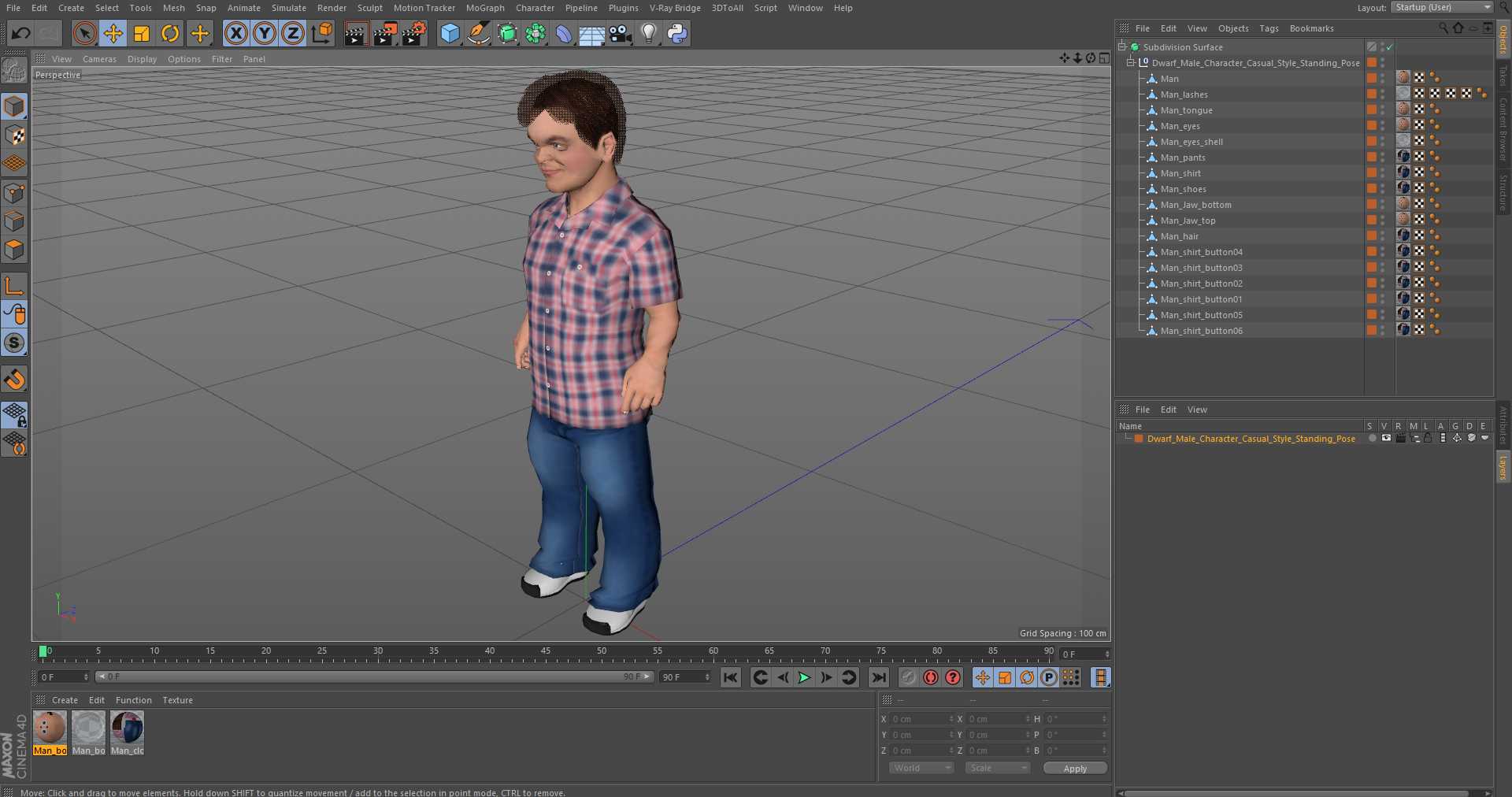Collapse the Subdivision Surface tree node
Viewport: 1512px width, 797px height.
pos(1121,46)
